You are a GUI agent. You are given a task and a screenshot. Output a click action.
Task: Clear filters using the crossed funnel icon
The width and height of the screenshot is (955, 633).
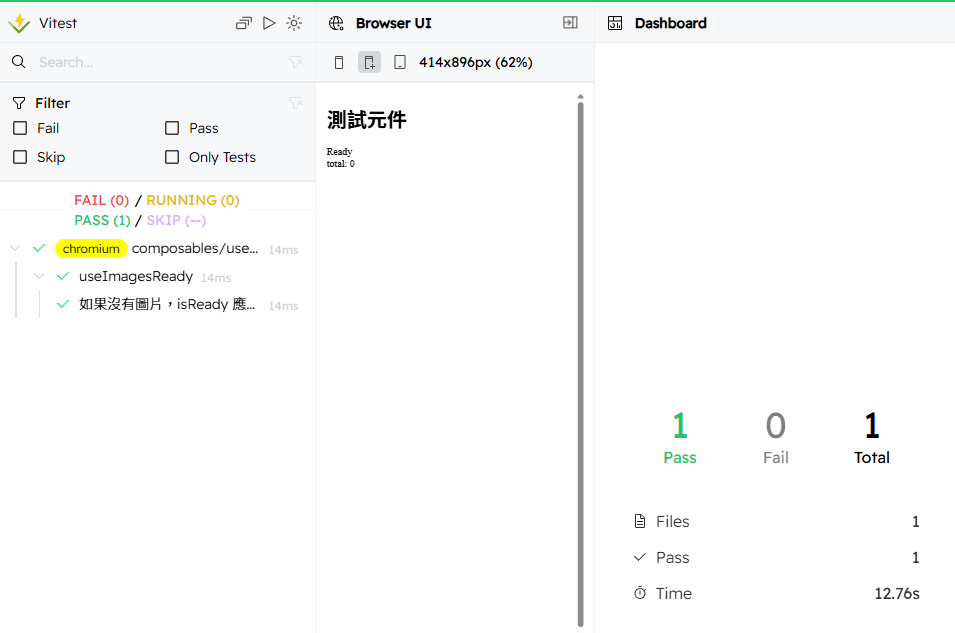[x=296, y=103]
